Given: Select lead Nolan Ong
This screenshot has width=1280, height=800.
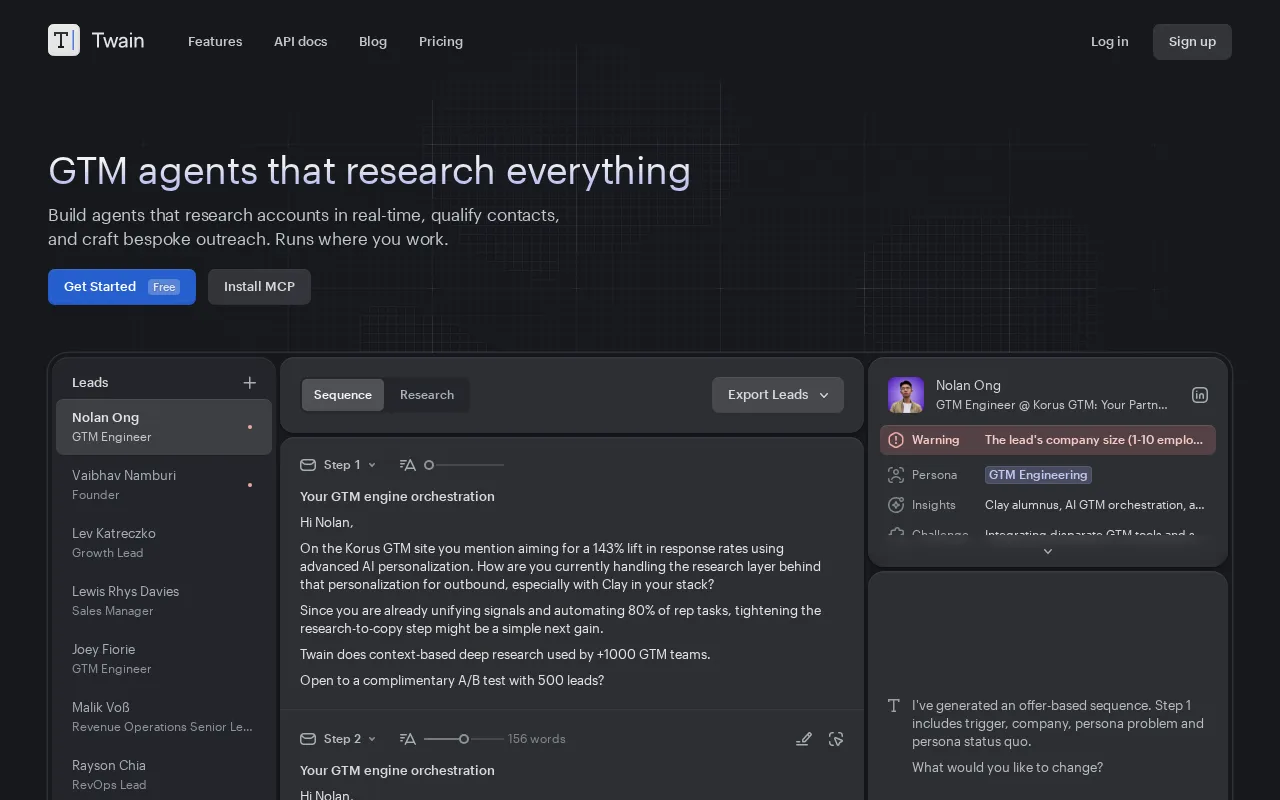Looking at the screenshot, I should [x=164, y=427].
